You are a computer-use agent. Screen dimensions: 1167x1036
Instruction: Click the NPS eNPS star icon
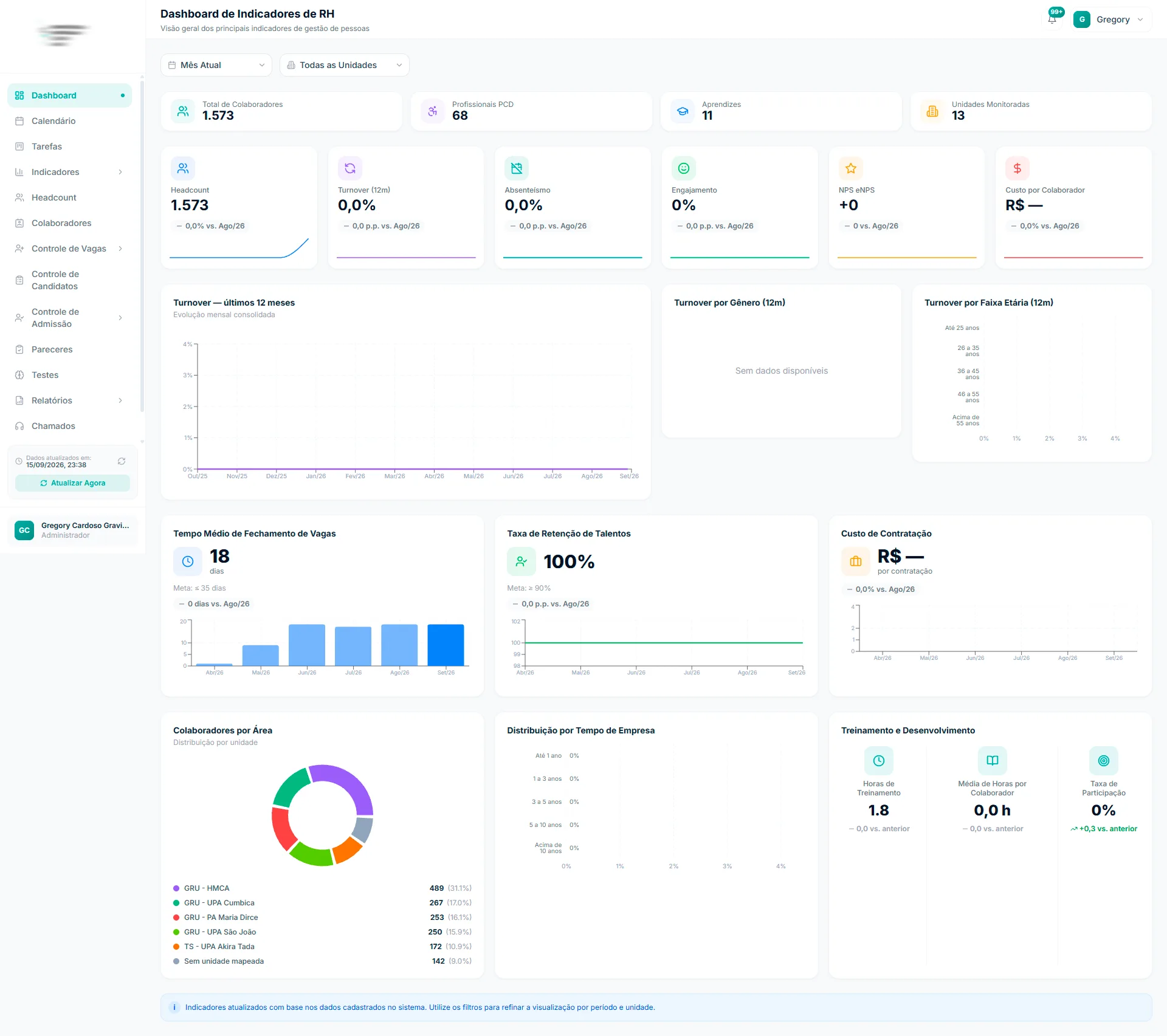(851, 168)
